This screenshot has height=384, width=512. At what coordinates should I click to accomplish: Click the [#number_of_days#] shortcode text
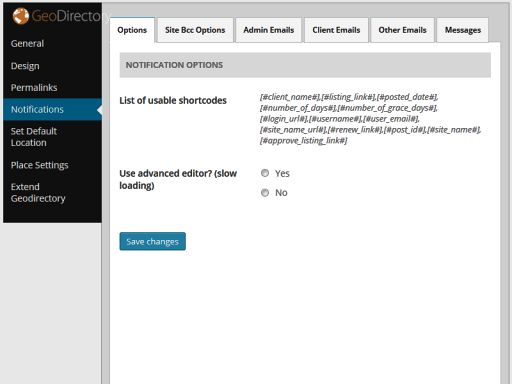click(298, 108)
